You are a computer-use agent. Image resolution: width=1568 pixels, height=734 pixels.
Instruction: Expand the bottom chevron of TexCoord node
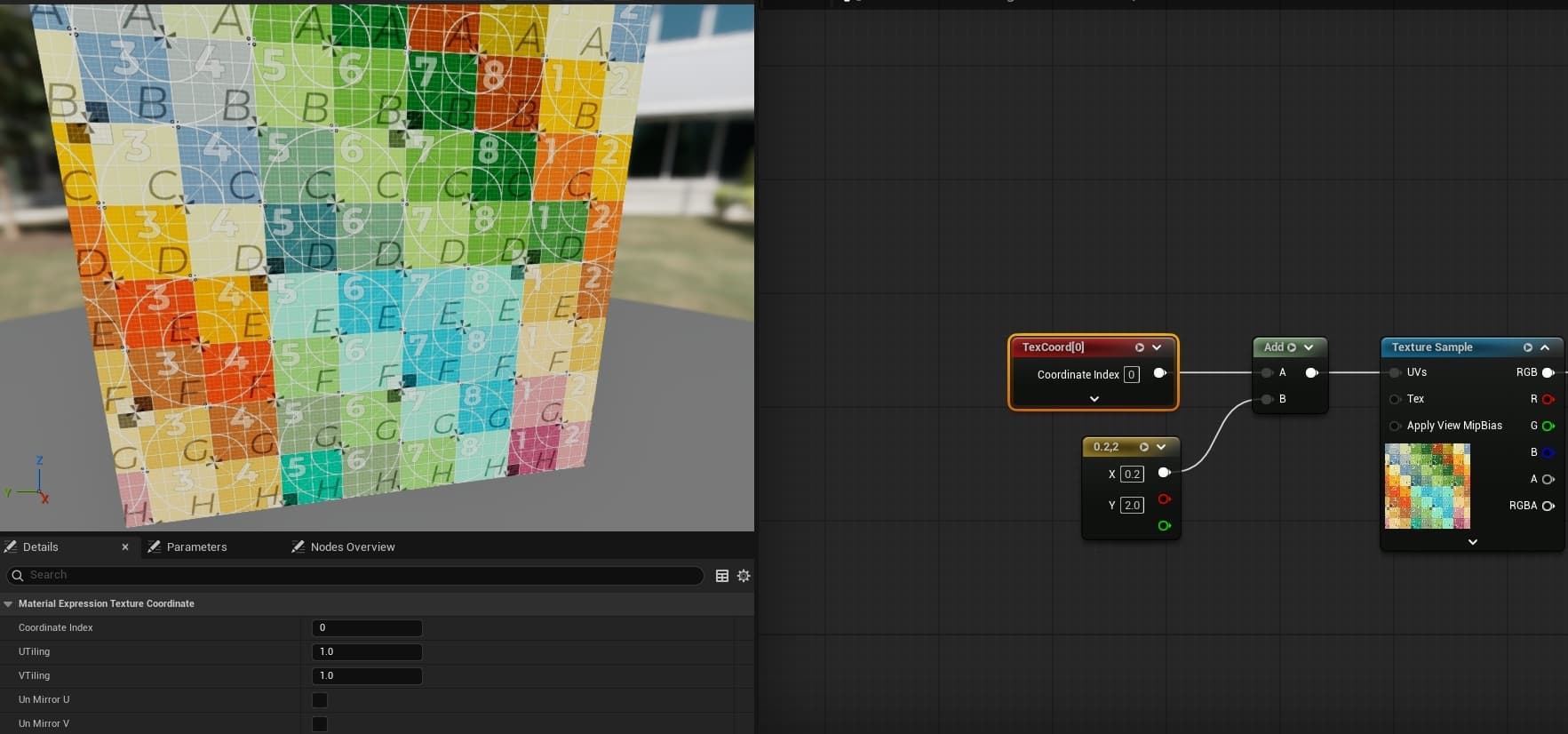point(1094,399)
